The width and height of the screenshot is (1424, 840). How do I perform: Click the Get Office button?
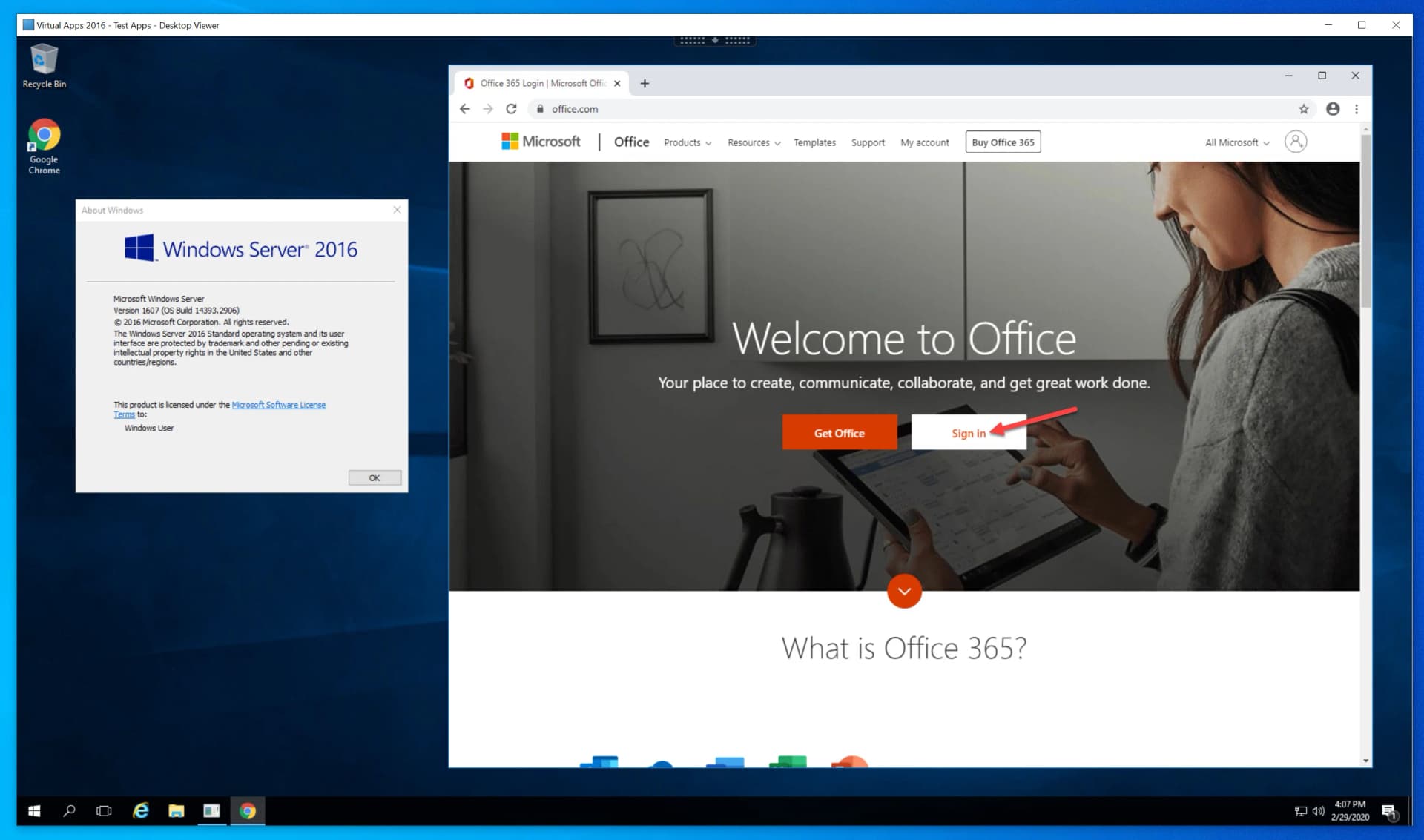click(840, 432)
